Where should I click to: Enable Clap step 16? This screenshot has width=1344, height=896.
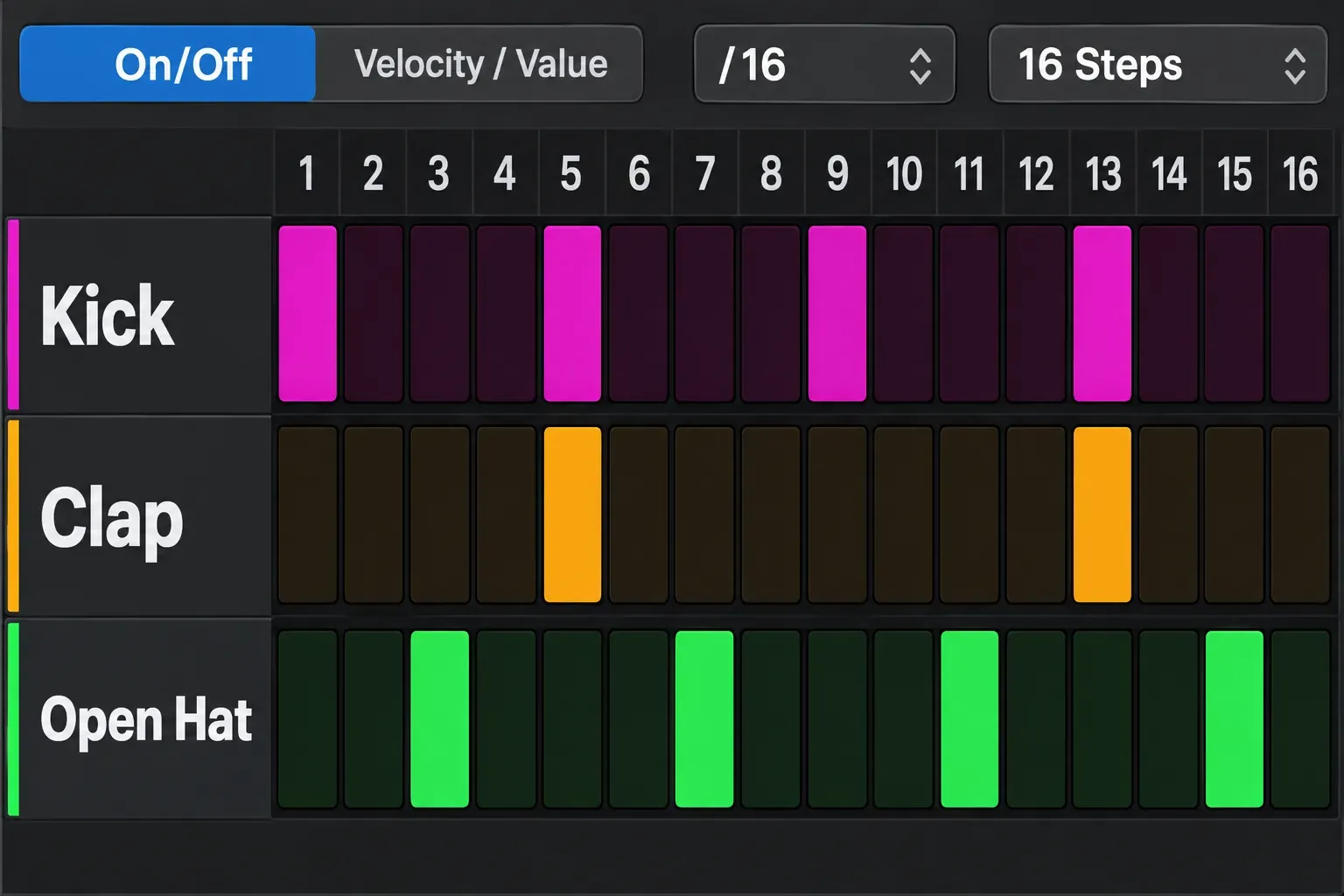(1300, 514)
